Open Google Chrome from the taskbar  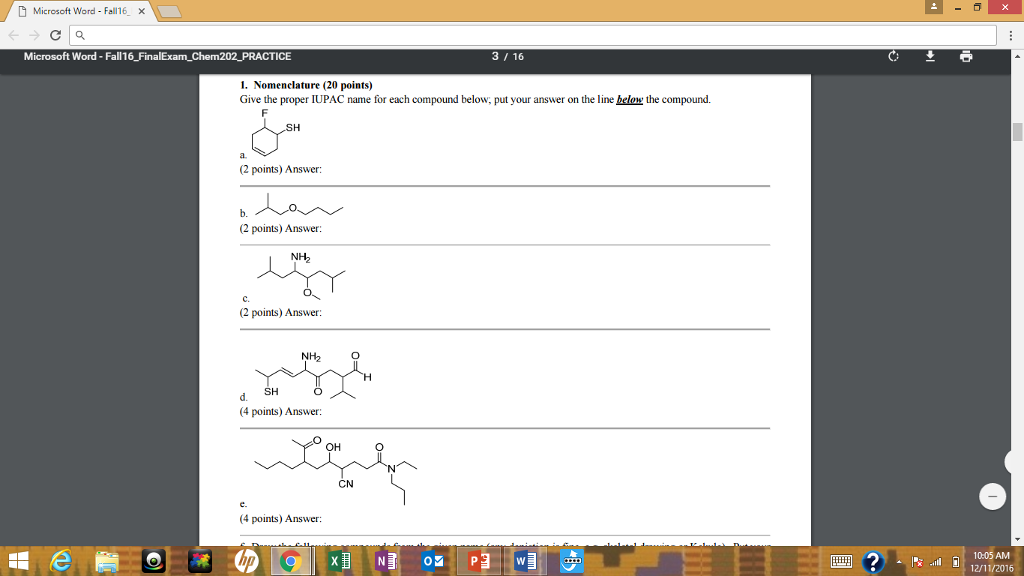[x=293, y=561]
